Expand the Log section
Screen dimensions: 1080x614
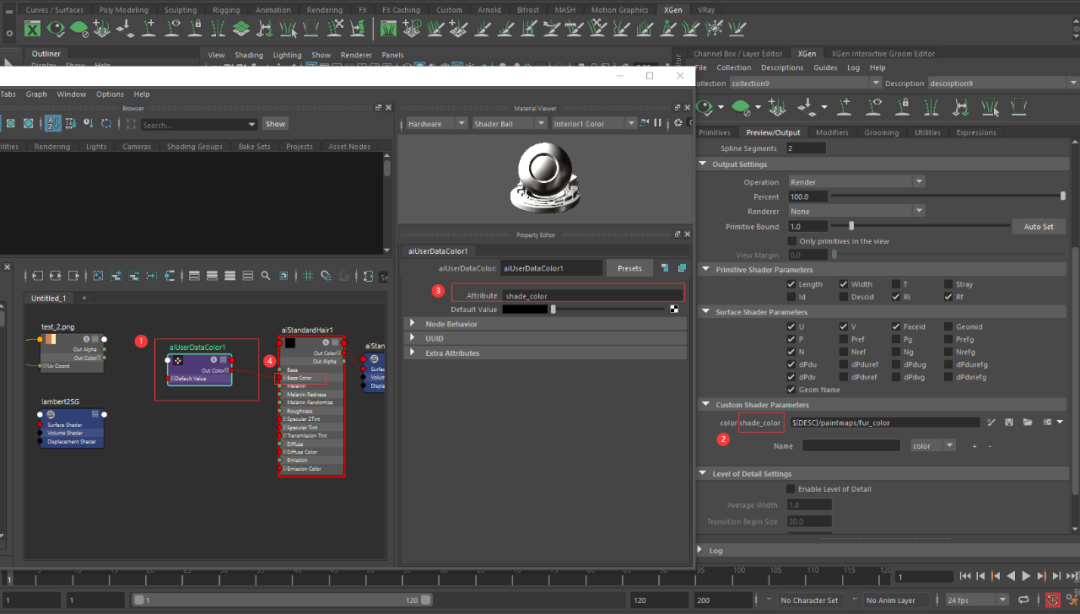click(x=700, y=549)
